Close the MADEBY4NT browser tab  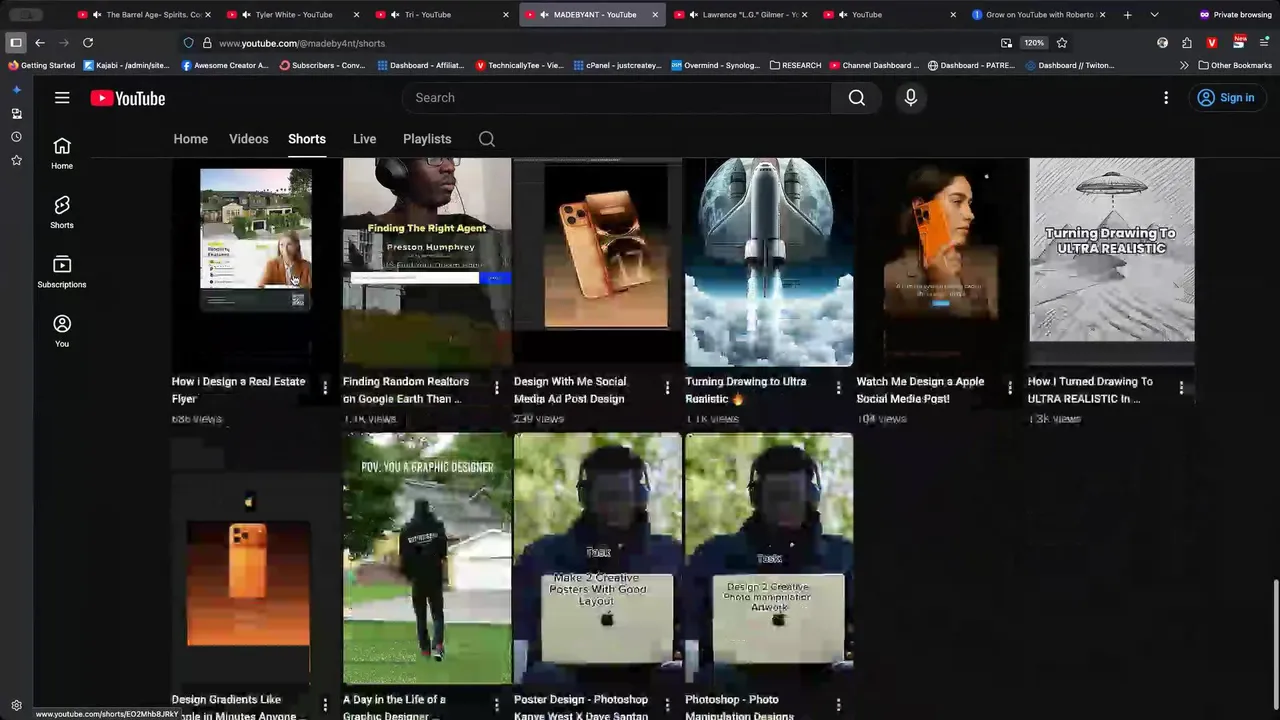click(655, 15)
